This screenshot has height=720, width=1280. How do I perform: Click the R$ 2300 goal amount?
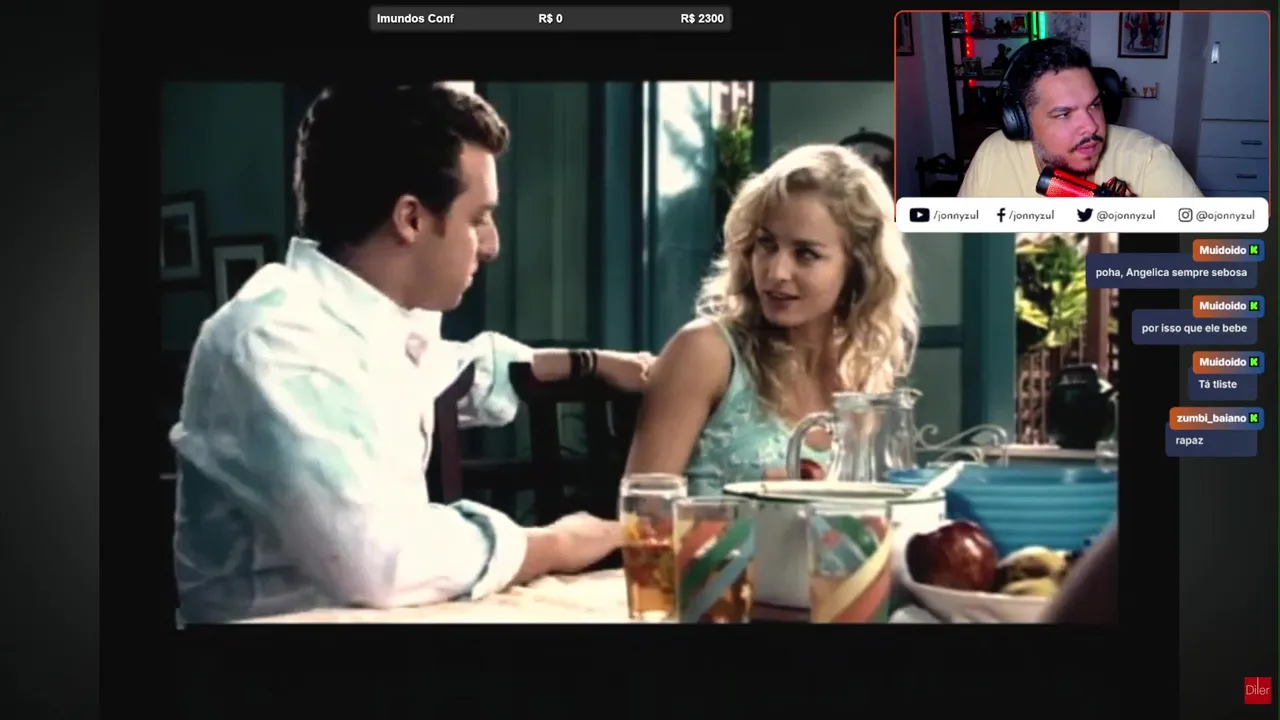702,18
